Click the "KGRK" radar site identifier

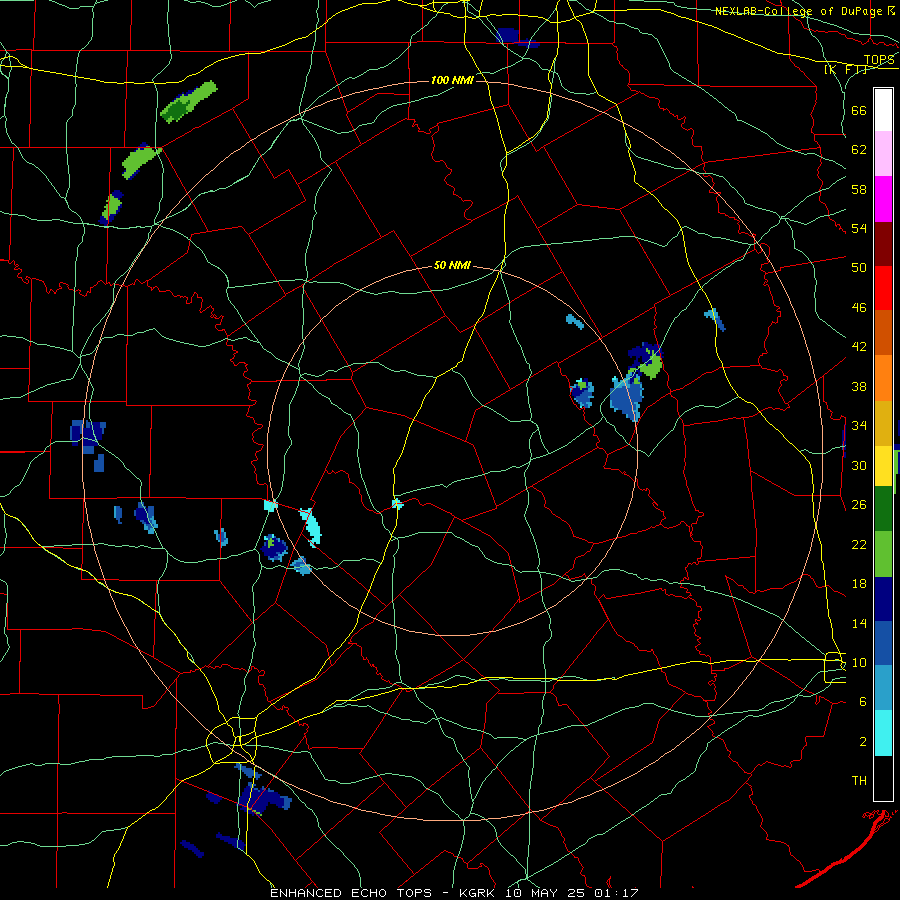(x=478, y=893)
